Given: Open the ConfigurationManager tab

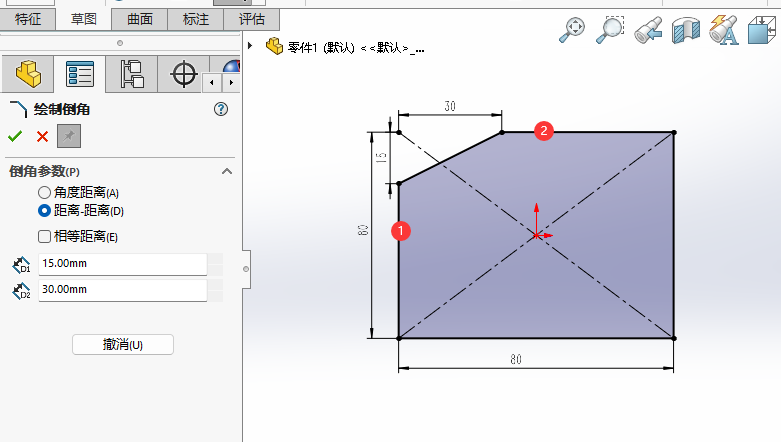Looking at the screenshot, I should click(132, 74).
